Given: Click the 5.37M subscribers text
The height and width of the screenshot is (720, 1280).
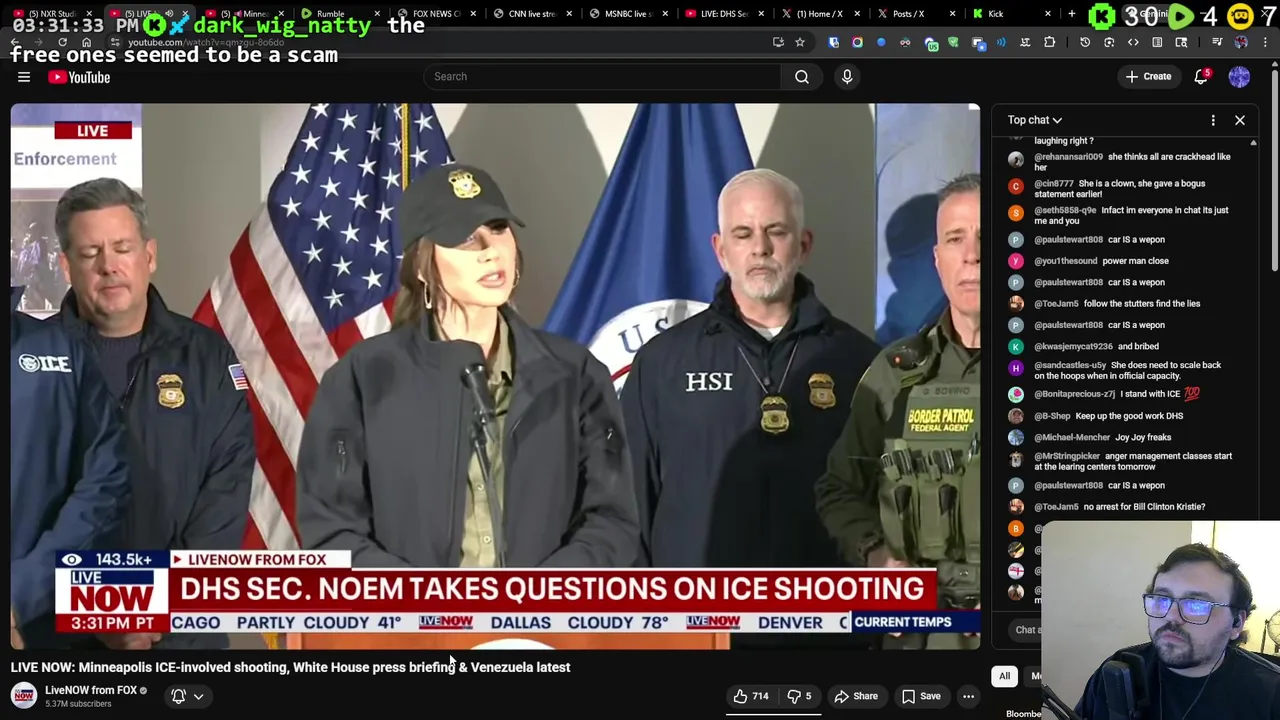Looking at the screenshot, I should [78, 704].
